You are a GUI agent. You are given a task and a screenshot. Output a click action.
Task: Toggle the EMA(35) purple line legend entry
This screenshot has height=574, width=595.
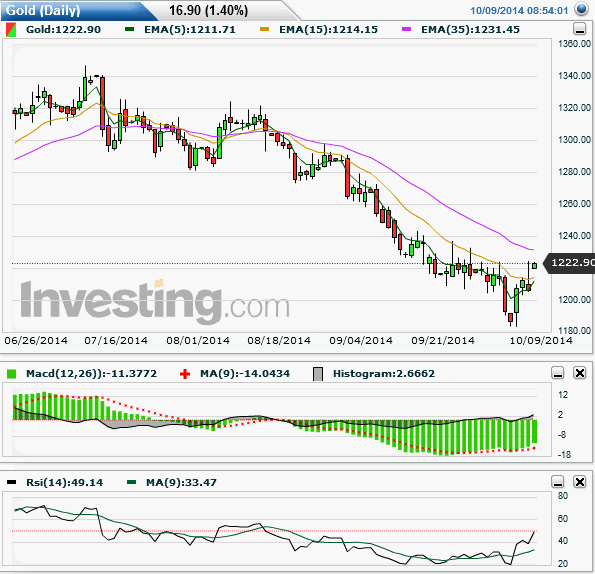tap(461, 30)
